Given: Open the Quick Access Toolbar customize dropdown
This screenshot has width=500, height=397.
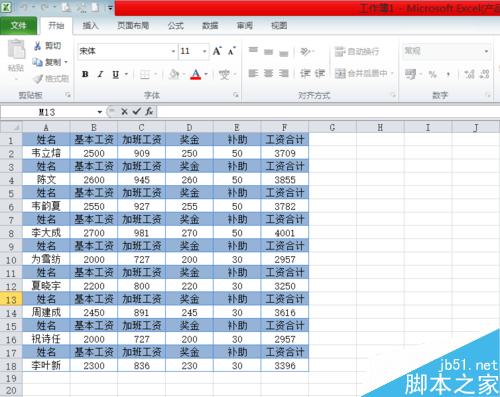Looking at the screenshot, I should (x=110, y=7).
